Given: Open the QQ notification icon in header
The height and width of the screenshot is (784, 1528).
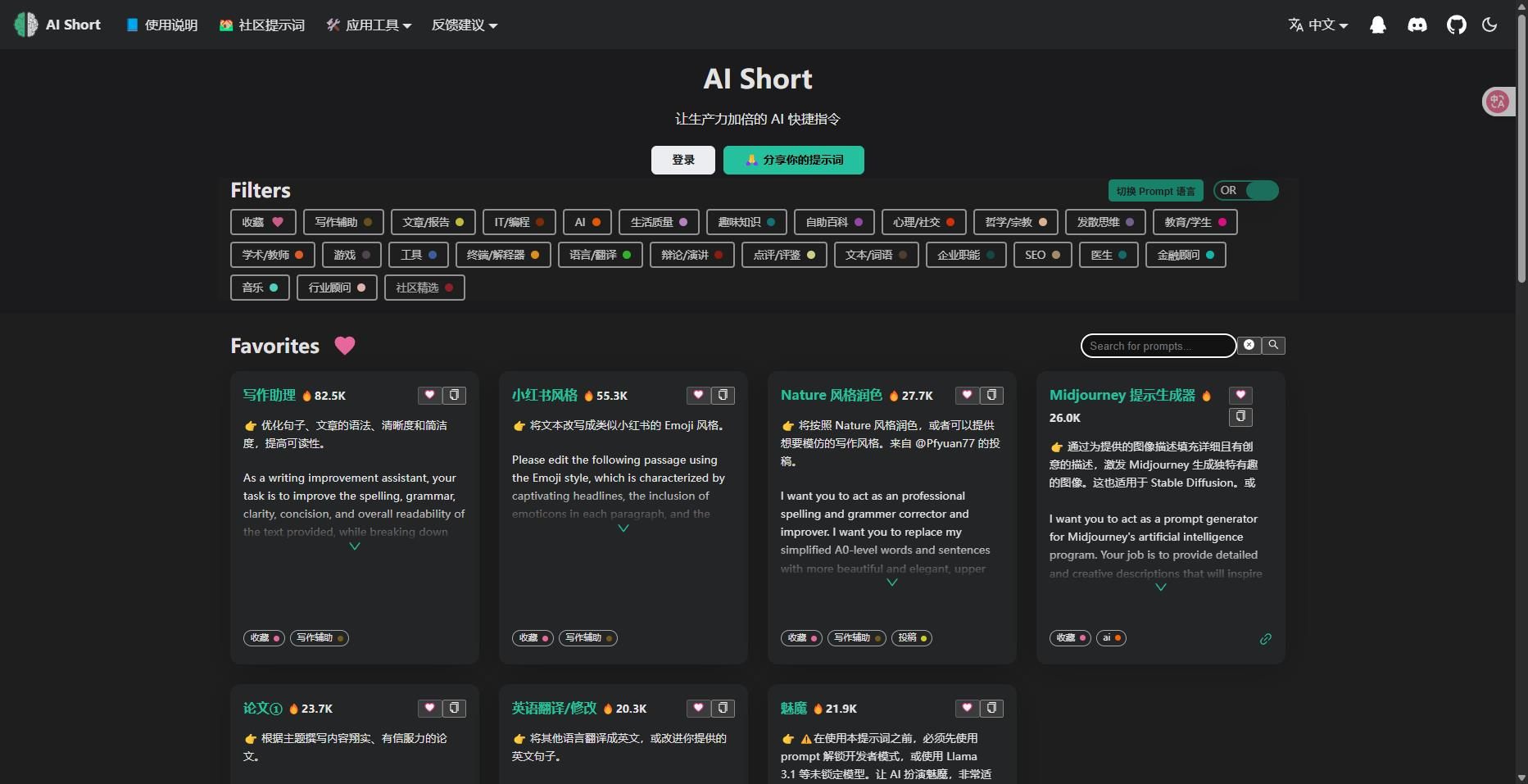Looking at the screenshot, I should pyautogui.click(x=1378, y=25).
